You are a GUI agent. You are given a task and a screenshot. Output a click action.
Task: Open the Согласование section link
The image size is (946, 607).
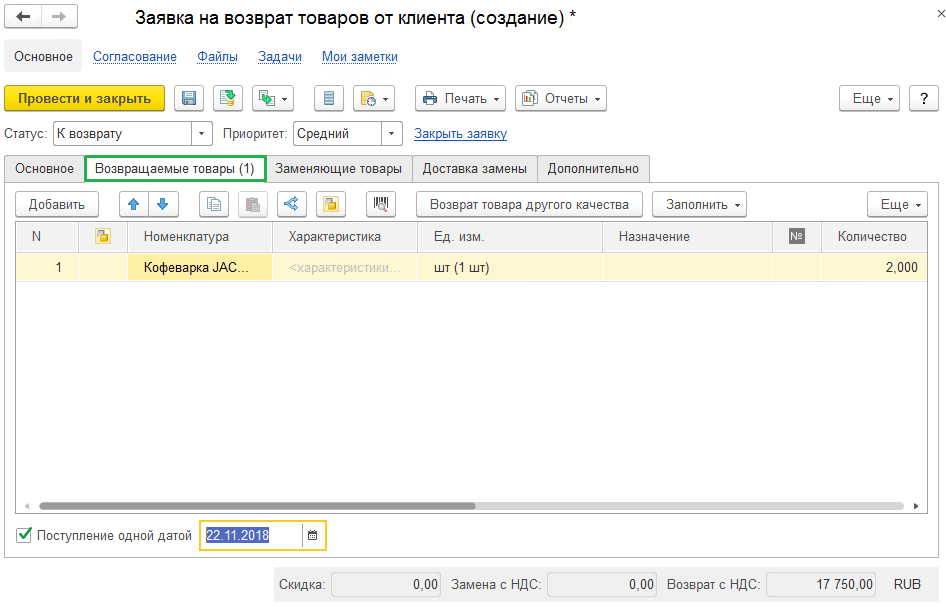coord(135,57)
